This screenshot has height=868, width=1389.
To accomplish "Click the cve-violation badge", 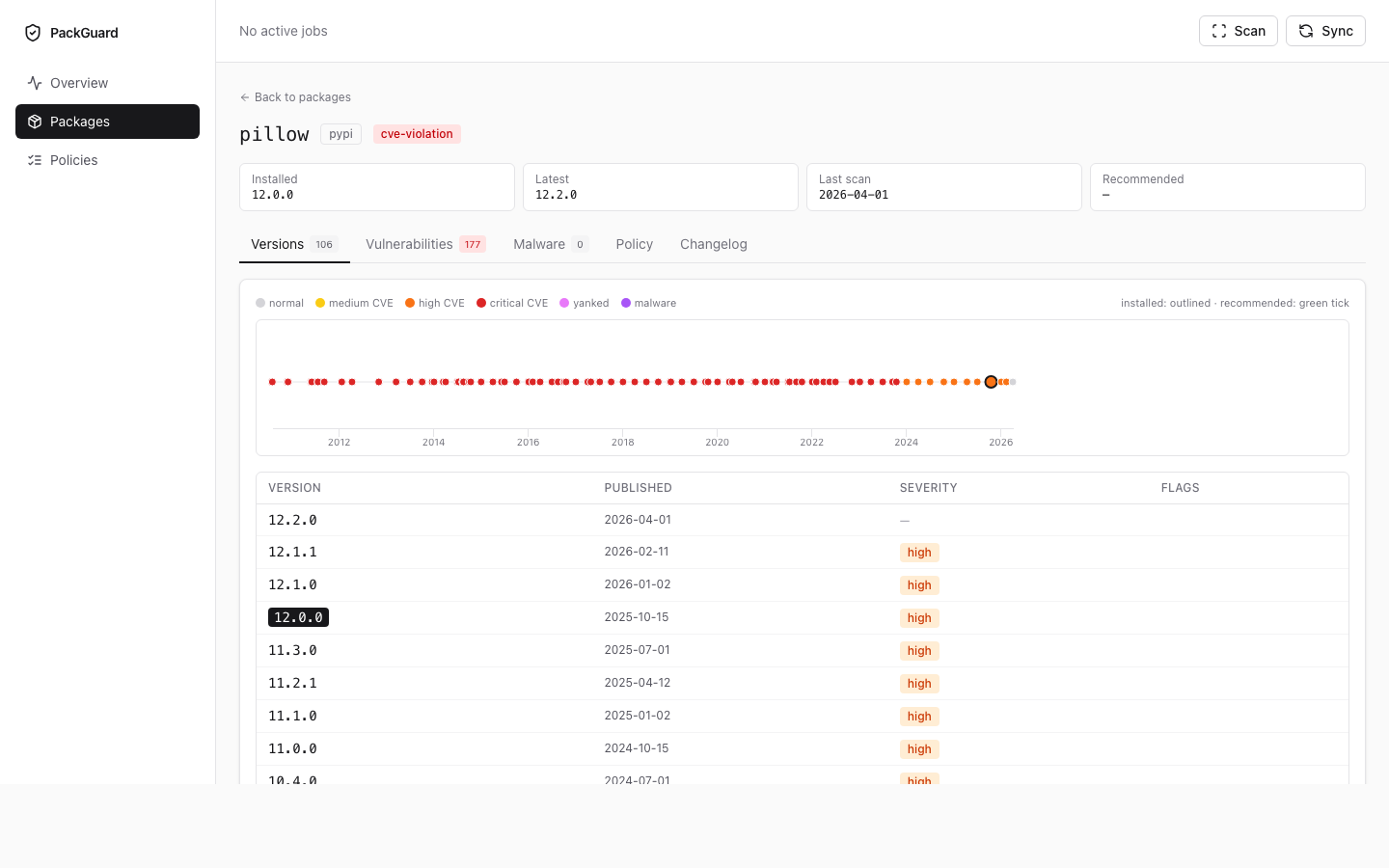I will pos(417,134).
